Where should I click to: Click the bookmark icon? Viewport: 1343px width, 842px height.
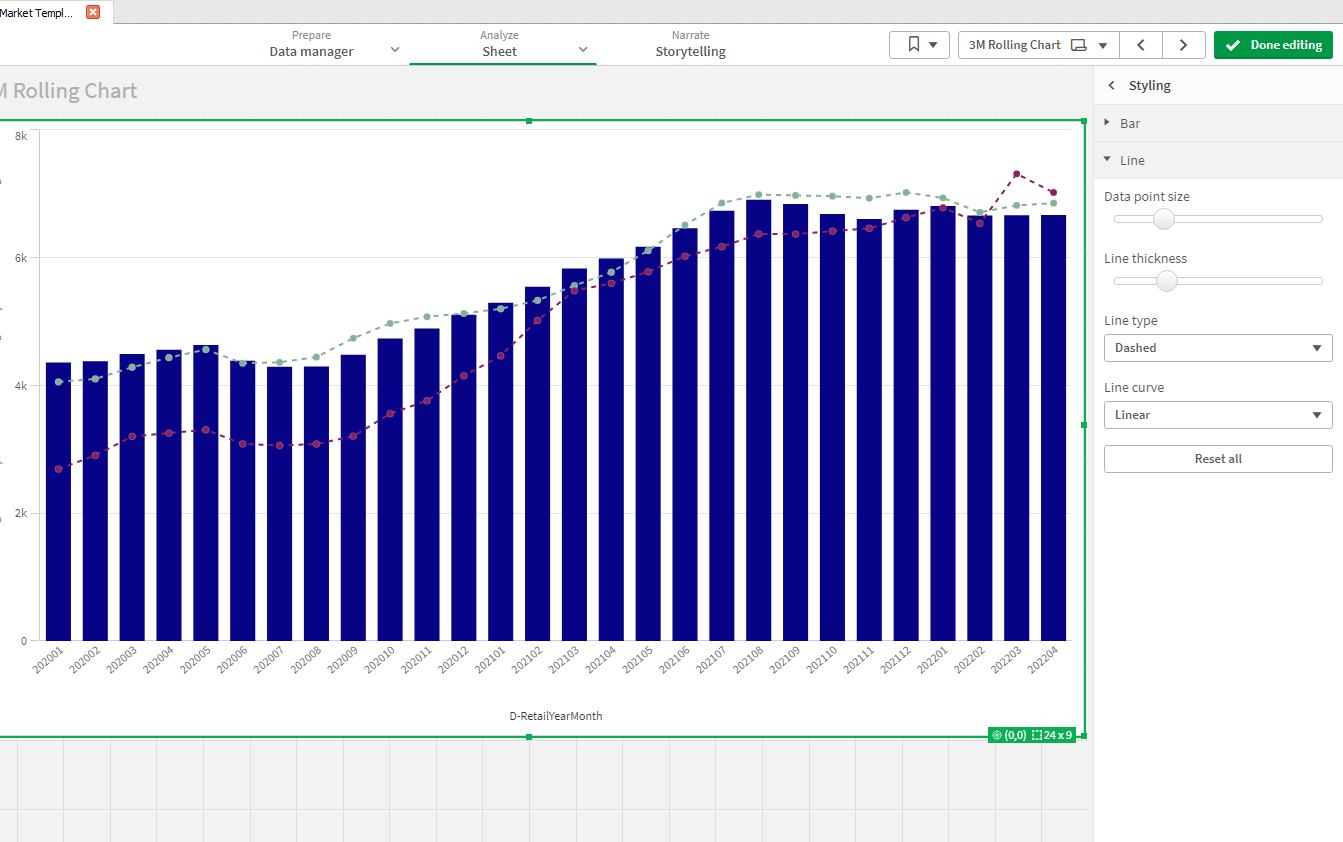912,45
